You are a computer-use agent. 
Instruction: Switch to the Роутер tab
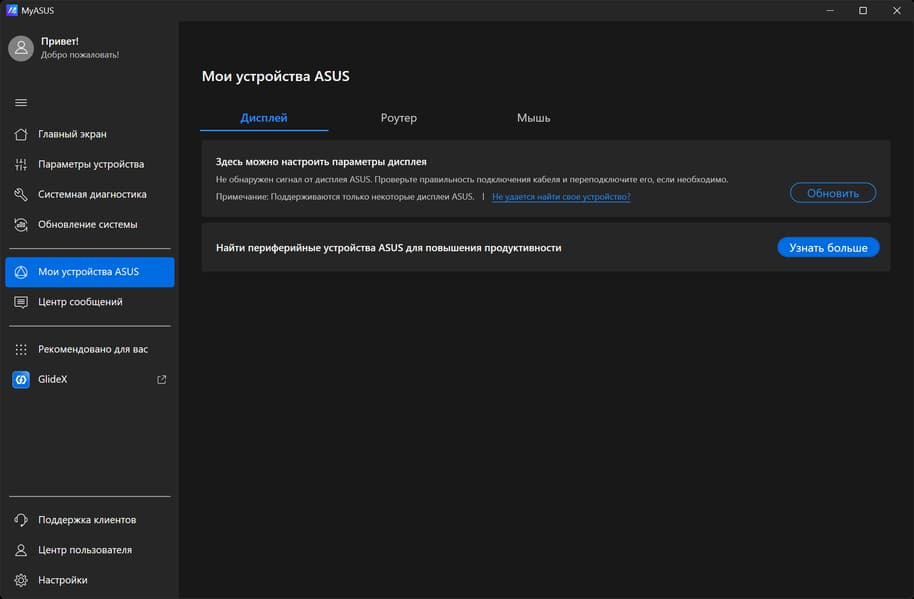pos(398,118)
